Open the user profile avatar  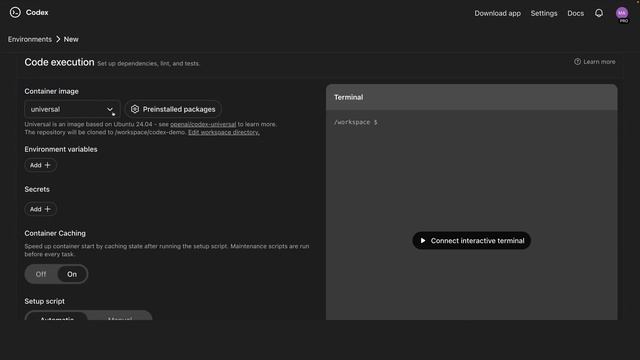click(x=622, y=13)
